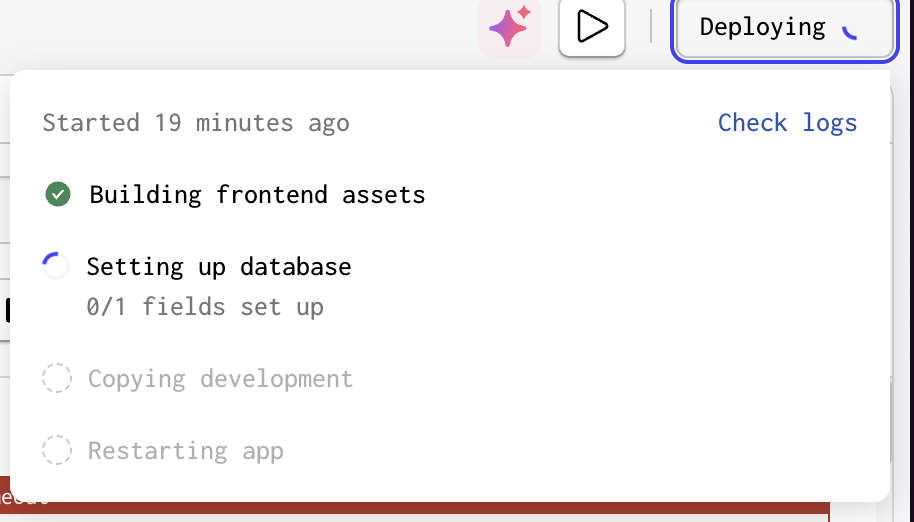Select the Building frontend assets step
The height and width of the screenshot is (522, 914).
tap(257, 194)
